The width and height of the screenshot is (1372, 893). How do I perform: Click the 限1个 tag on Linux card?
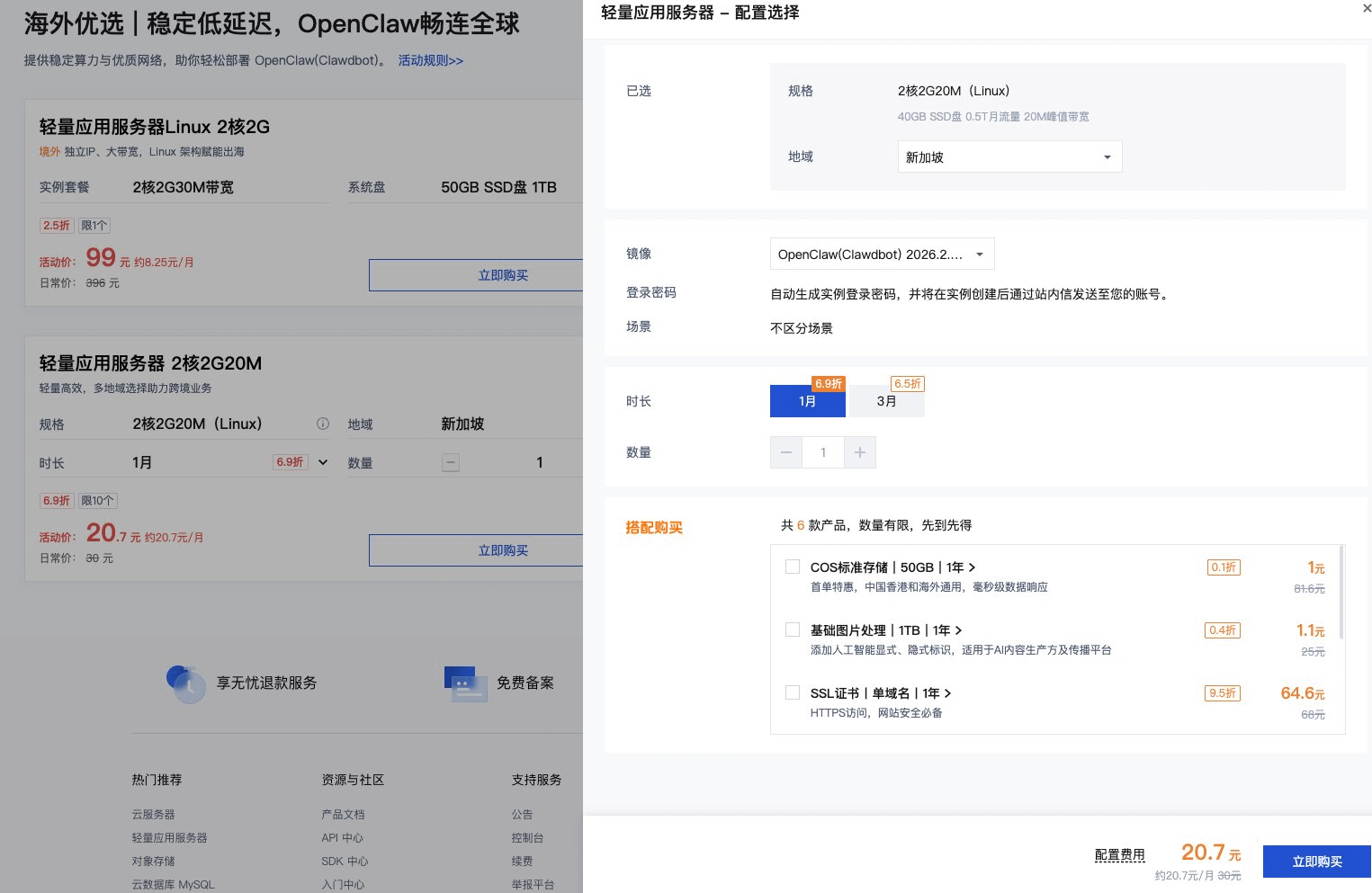tap(94, 225)
